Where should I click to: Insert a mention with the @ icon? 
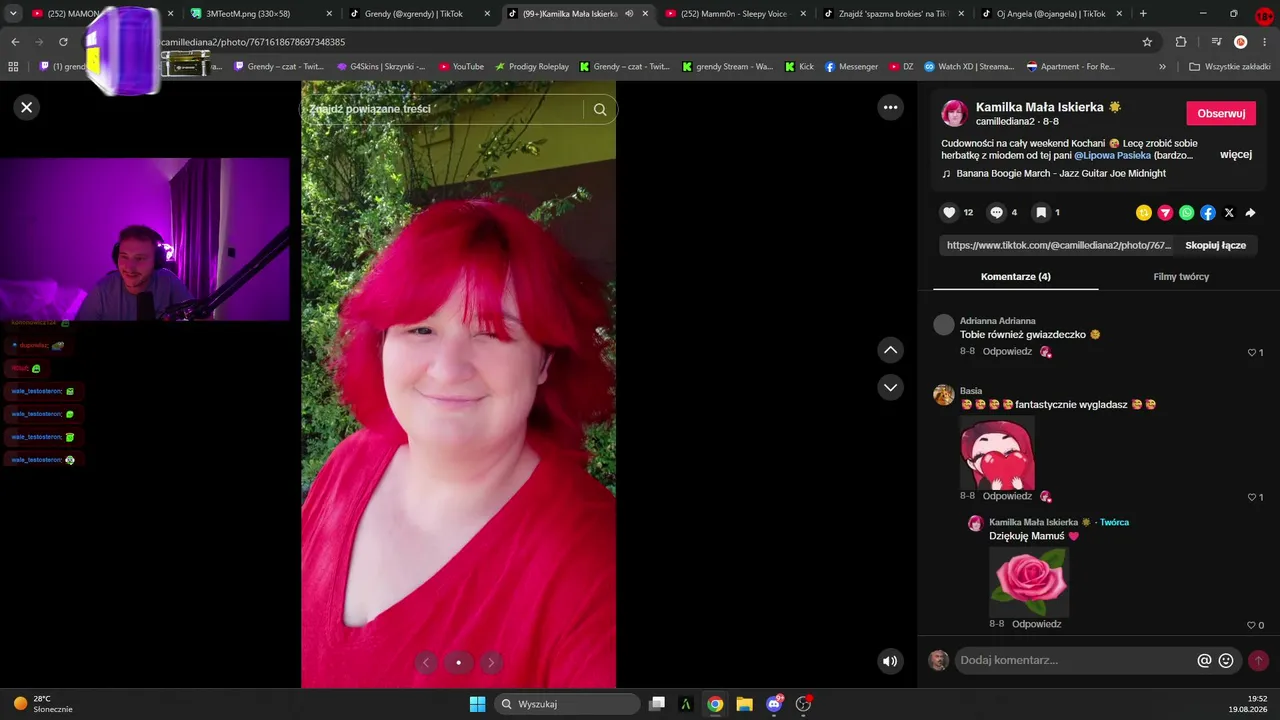point(1205,660)
